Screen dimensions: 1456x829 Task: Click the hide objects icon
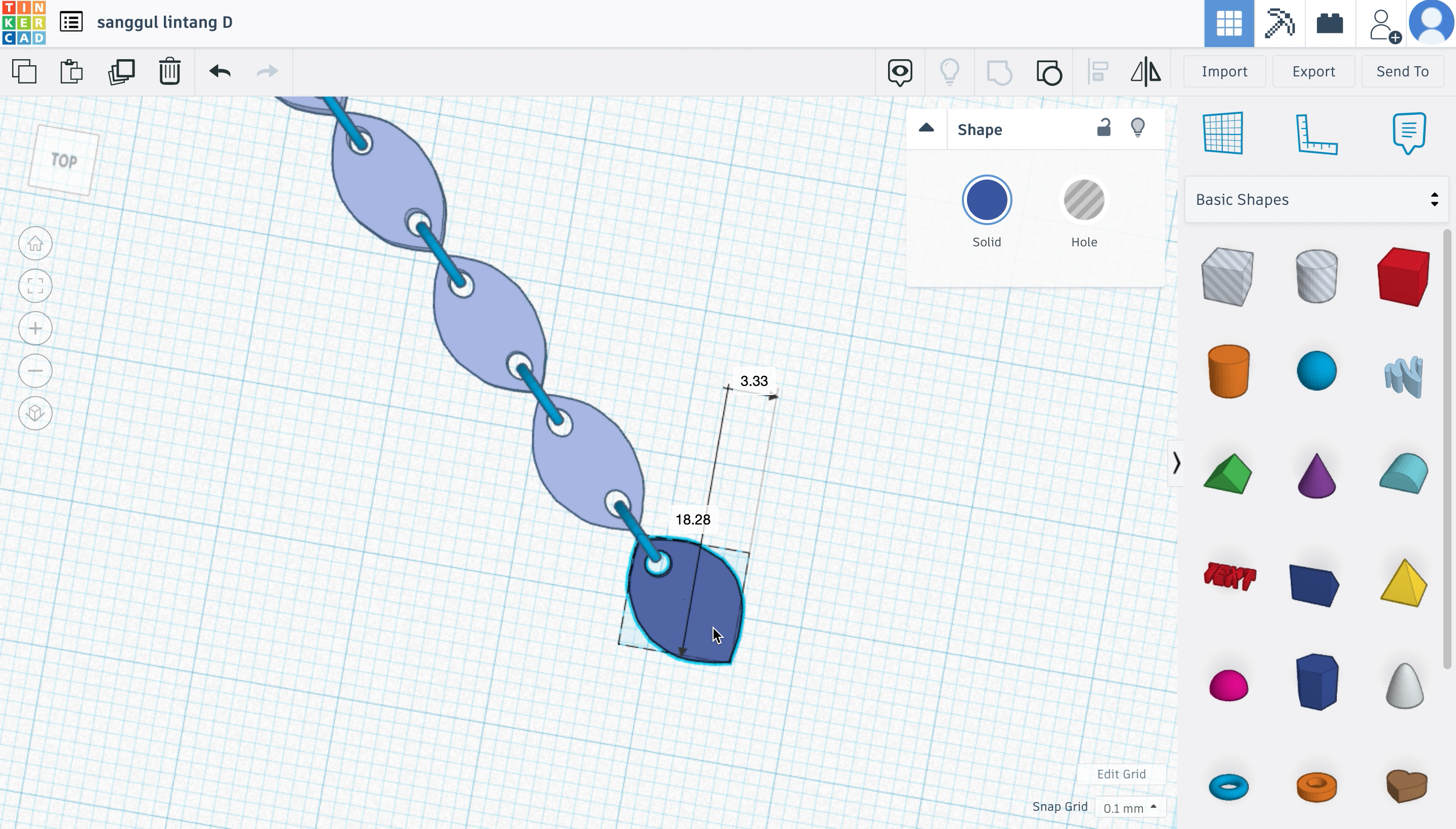coord(949,71)
